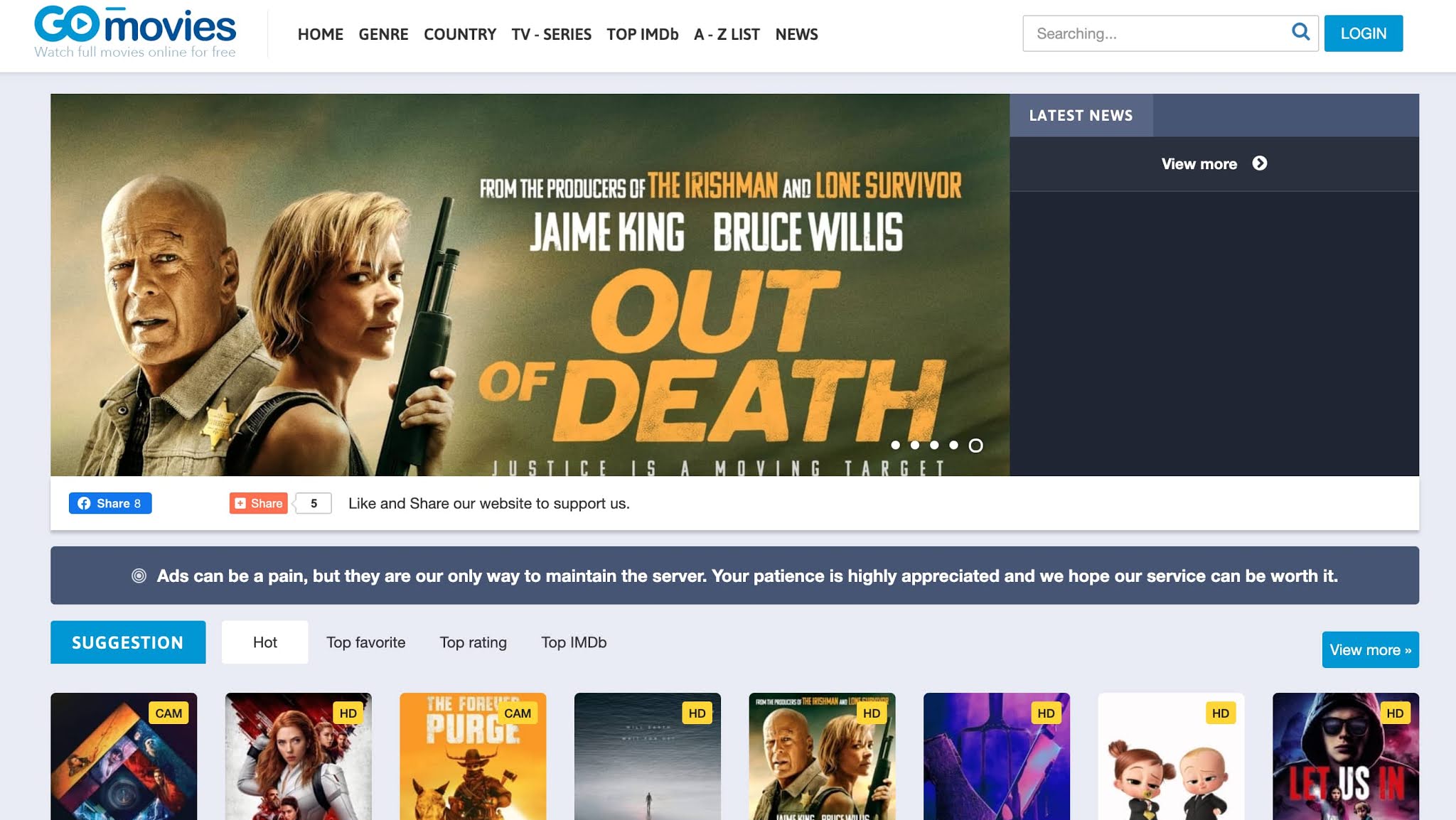Click the View more arrow circle icon
The width and height of the screenshot is (1456, 820).
click(1259, 163)
